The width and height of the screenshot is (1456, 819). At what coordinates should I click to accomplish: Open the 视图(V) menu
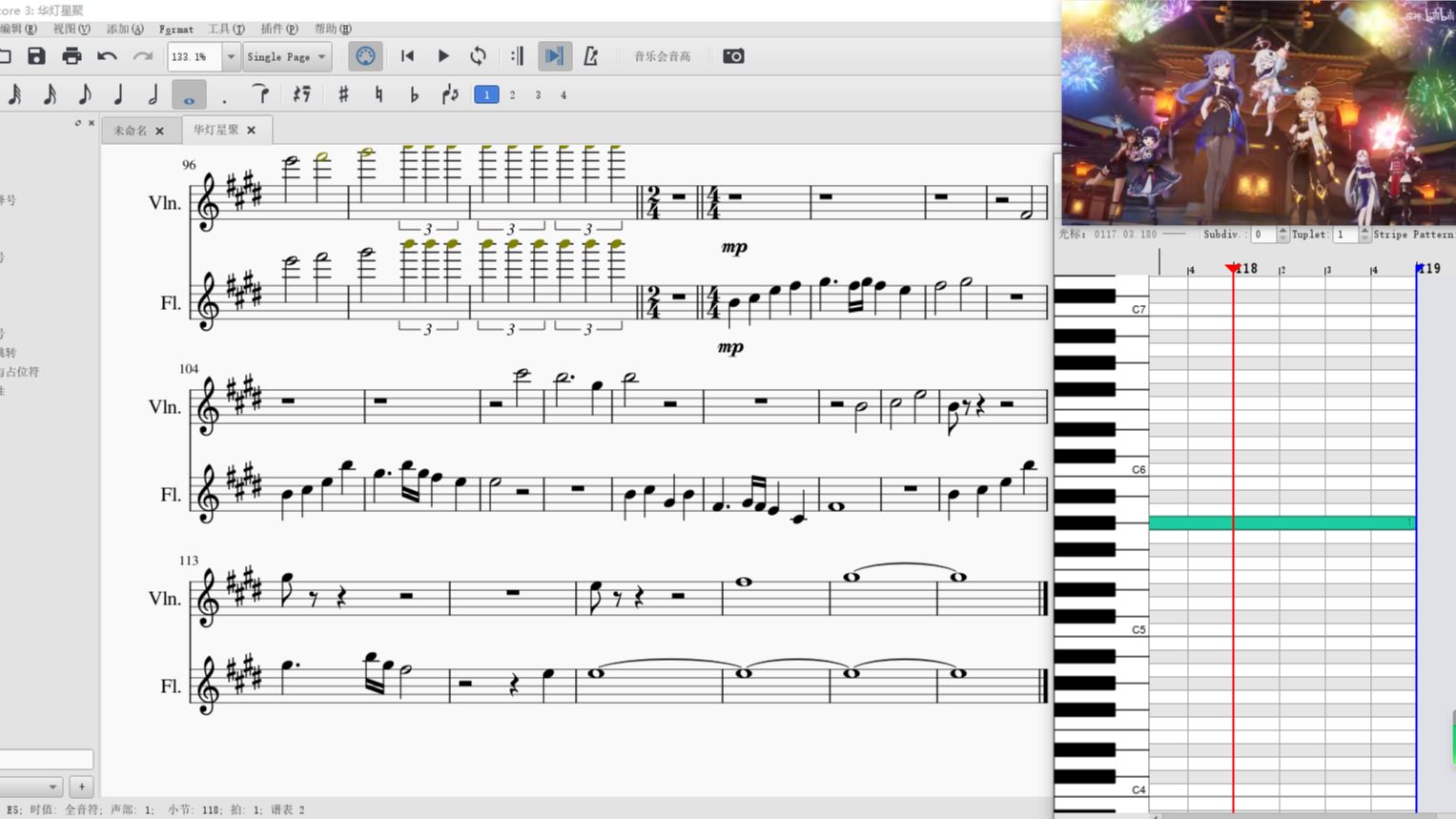(72, 29)
